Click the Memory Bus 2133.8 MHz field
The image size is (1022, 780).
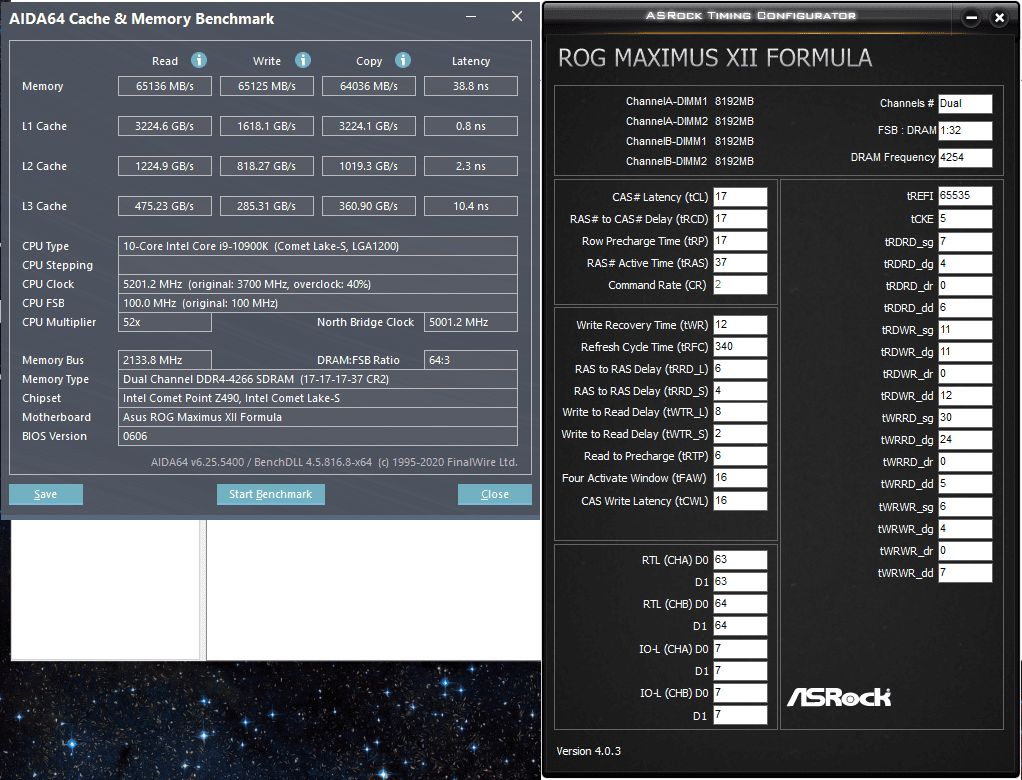coord(165,360)
